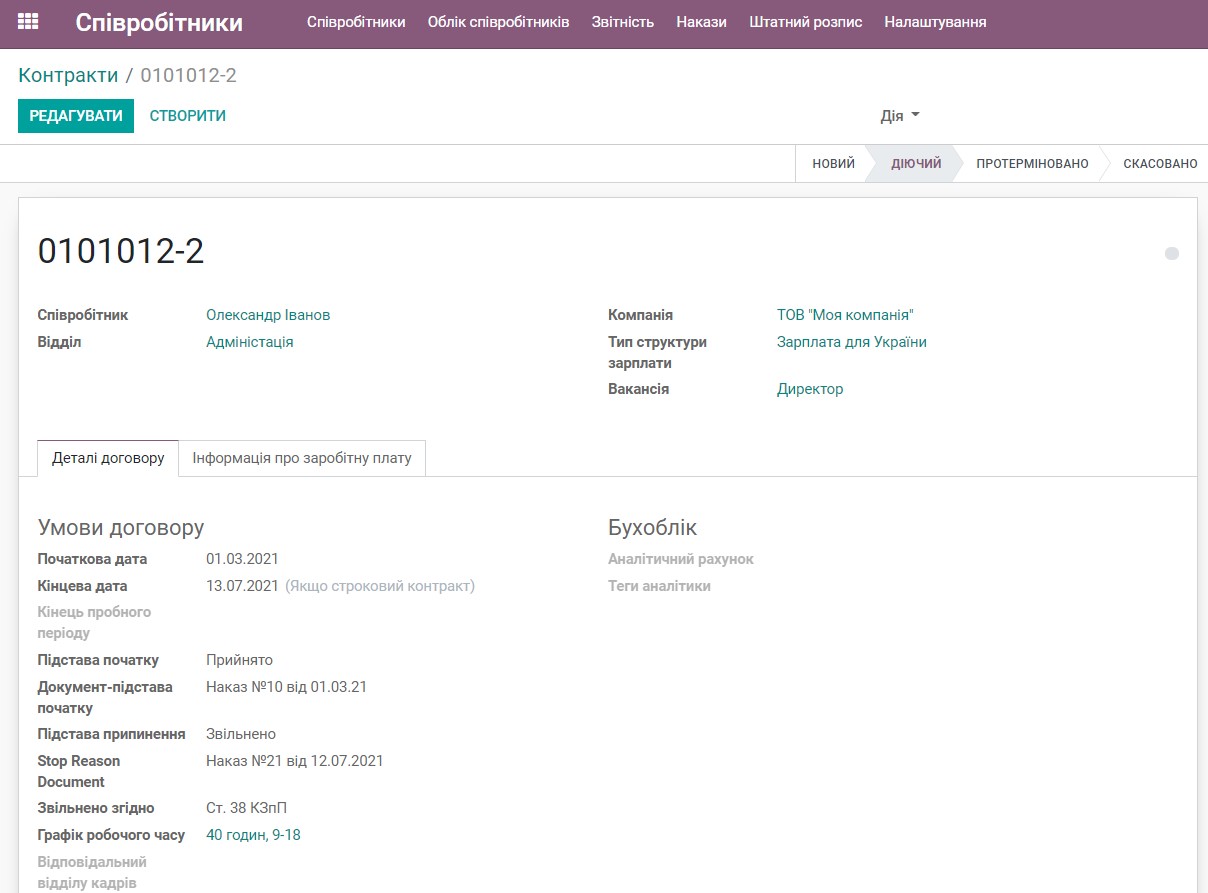Image resolution: width=1208 pixels, height=893 pixels.
Task: Open employee link Олександр Іванов
Action: 268,314
